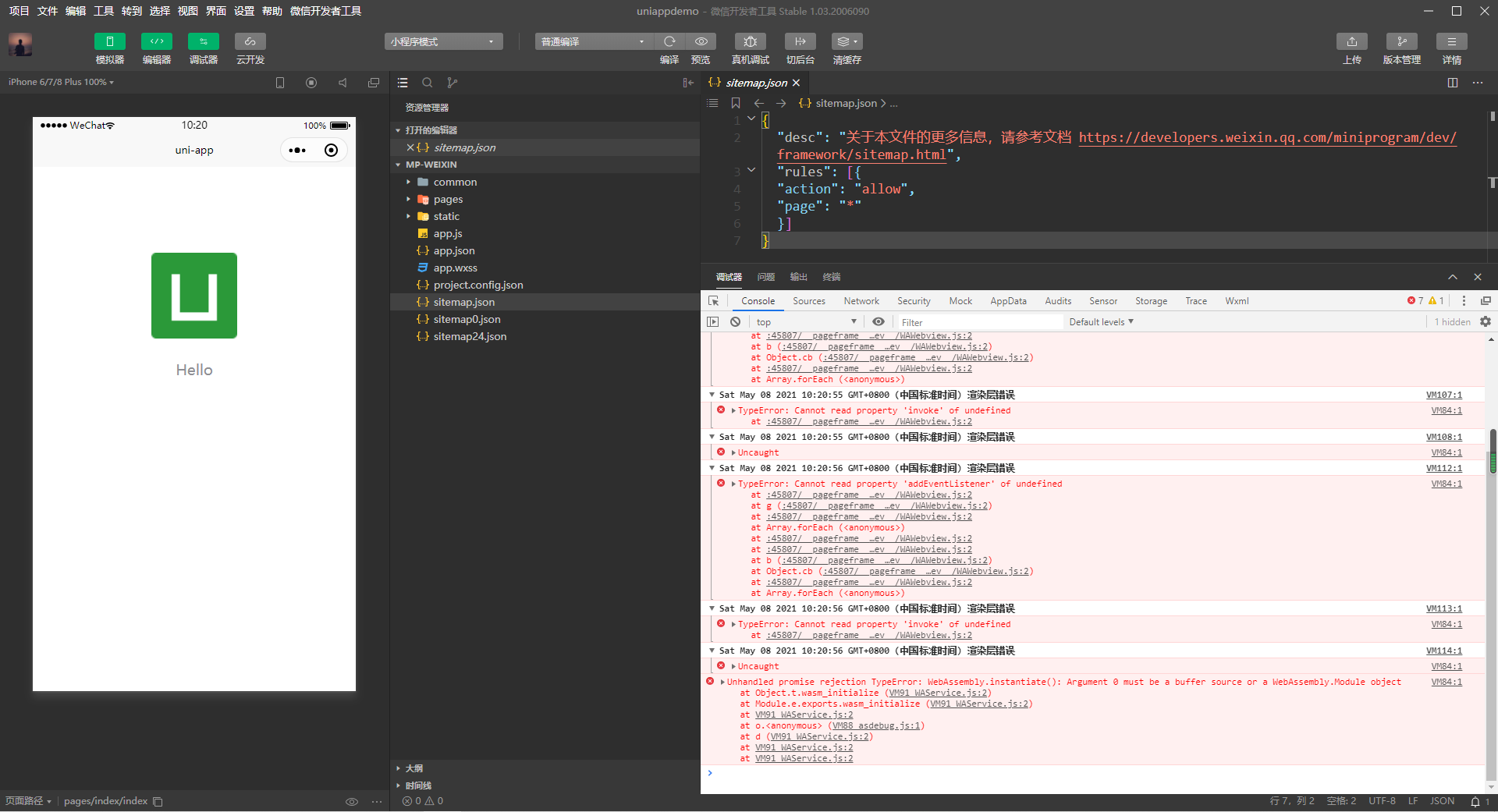Open the DevTools console settings gear
This screenshot has height=812, width=1498.
(1486, 322)
